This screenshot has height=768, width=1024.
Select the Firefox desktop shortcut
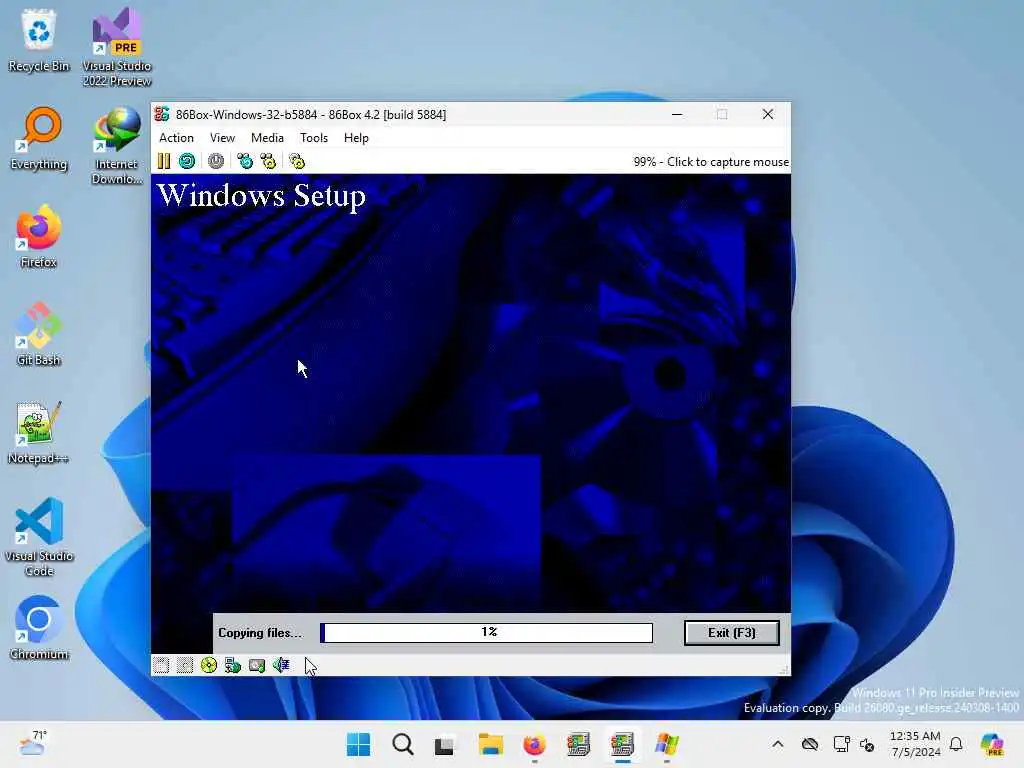tap(39, 236)
